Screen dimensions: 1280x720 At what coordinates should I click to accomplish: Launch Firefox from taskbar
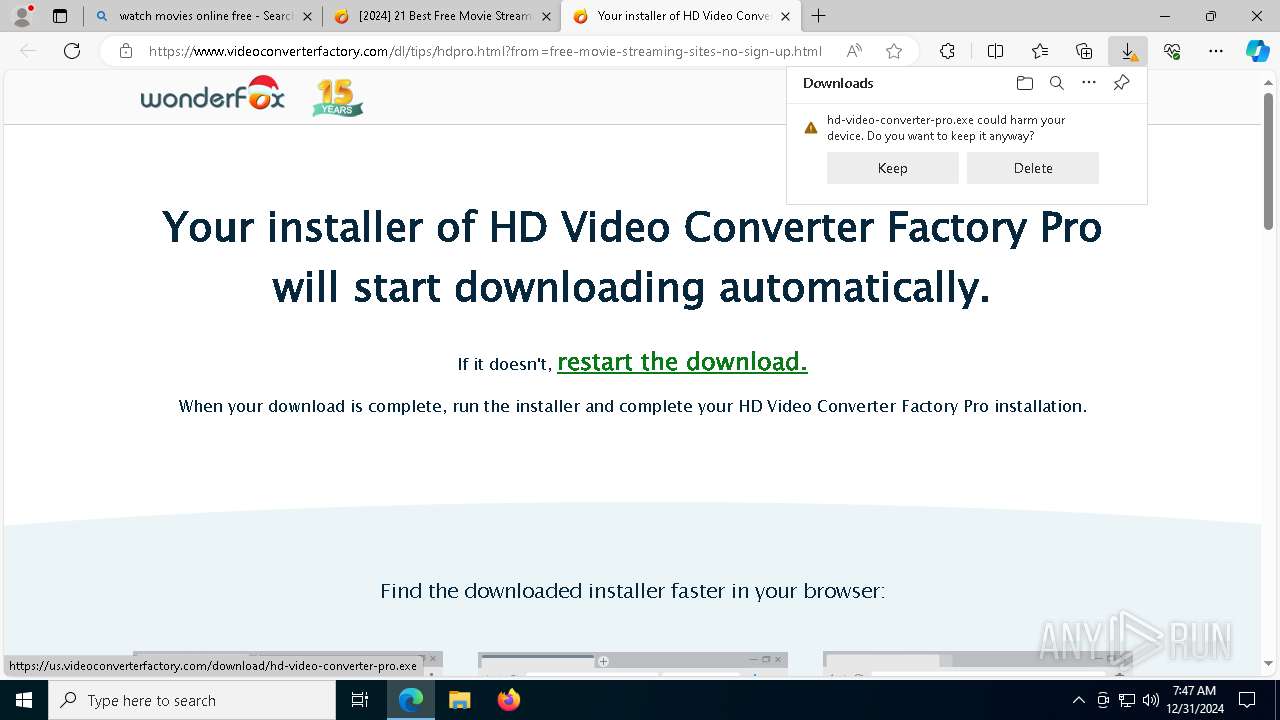[x=508, y=700]
